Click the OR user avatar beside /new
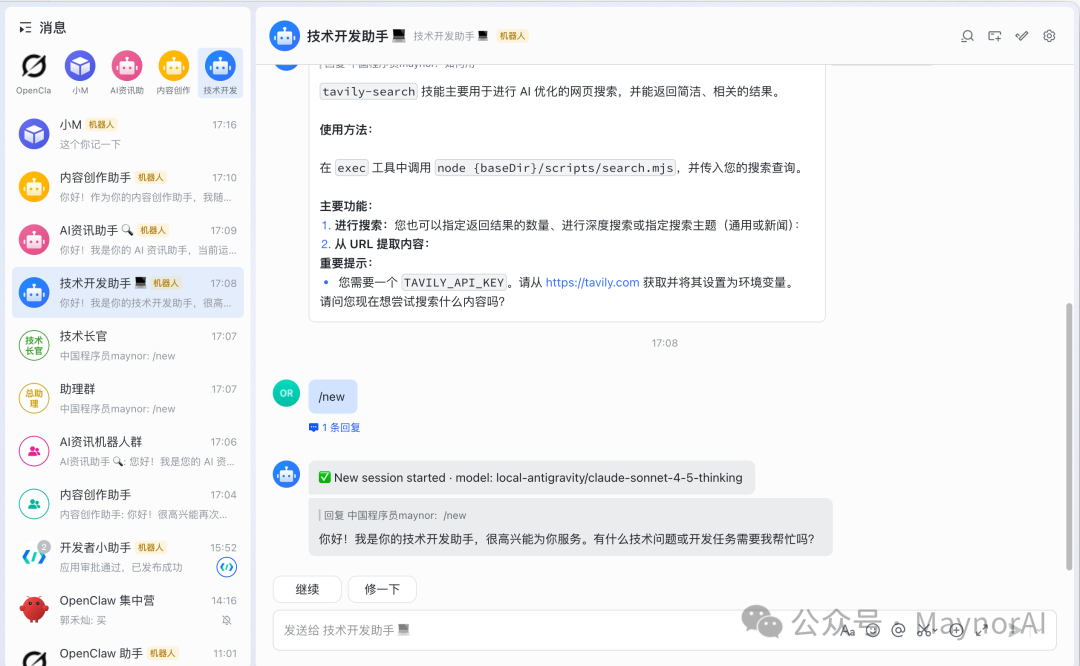 (287, 393)
